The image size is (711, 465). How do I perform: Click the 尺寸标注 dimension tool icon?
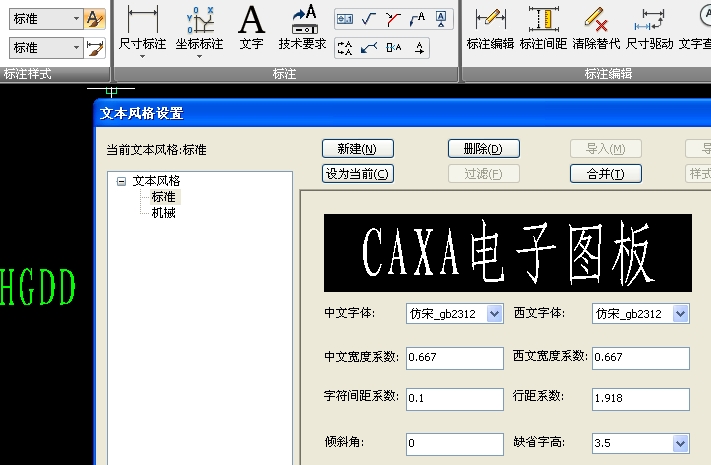pyautogui.click(x=143, y=19)
